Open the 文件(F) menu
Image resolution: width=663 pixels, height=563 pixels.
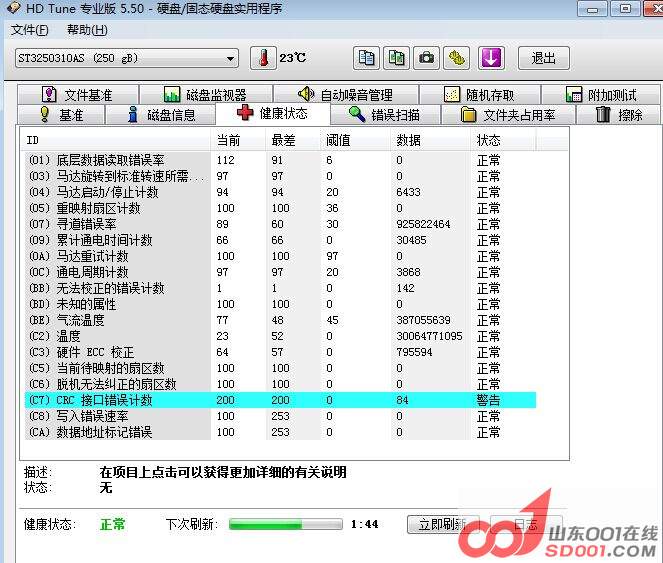click(x=30, y=30)
